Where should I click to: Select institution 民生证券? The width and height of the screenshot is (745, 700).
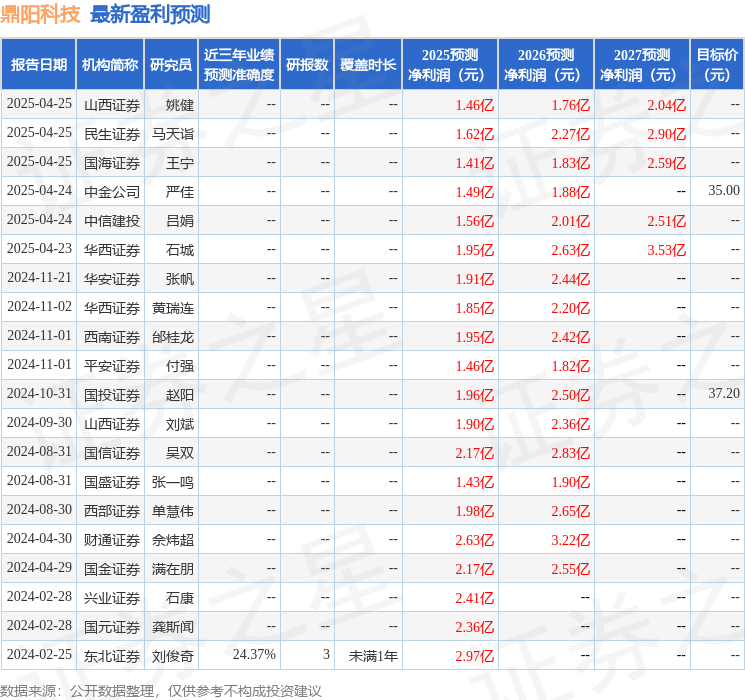tap(112, 134)
